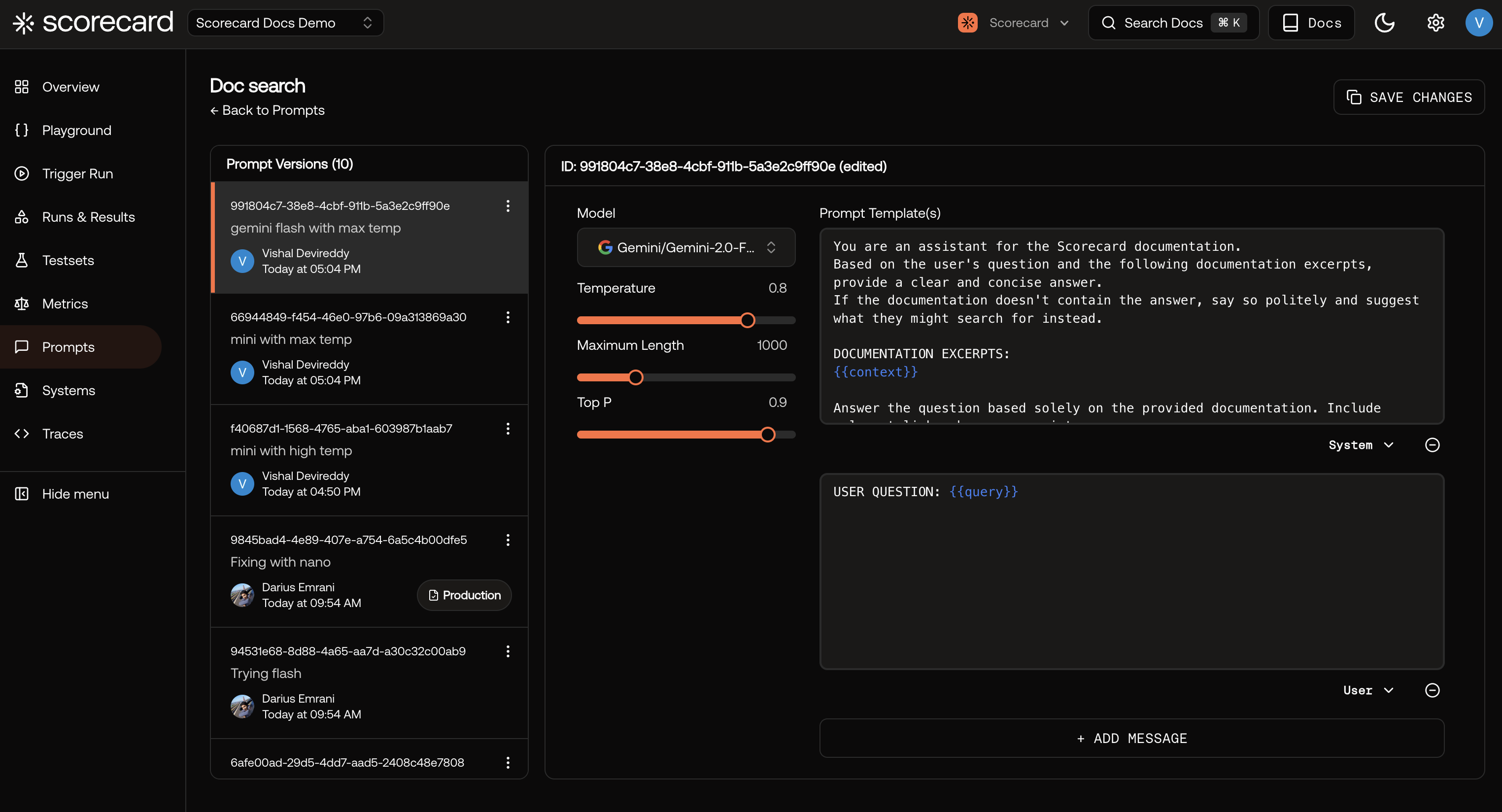Screen dimensions: 1502x812
Task: Select version Trying flash
Action: pyautogui.click(x=370, y=682)
